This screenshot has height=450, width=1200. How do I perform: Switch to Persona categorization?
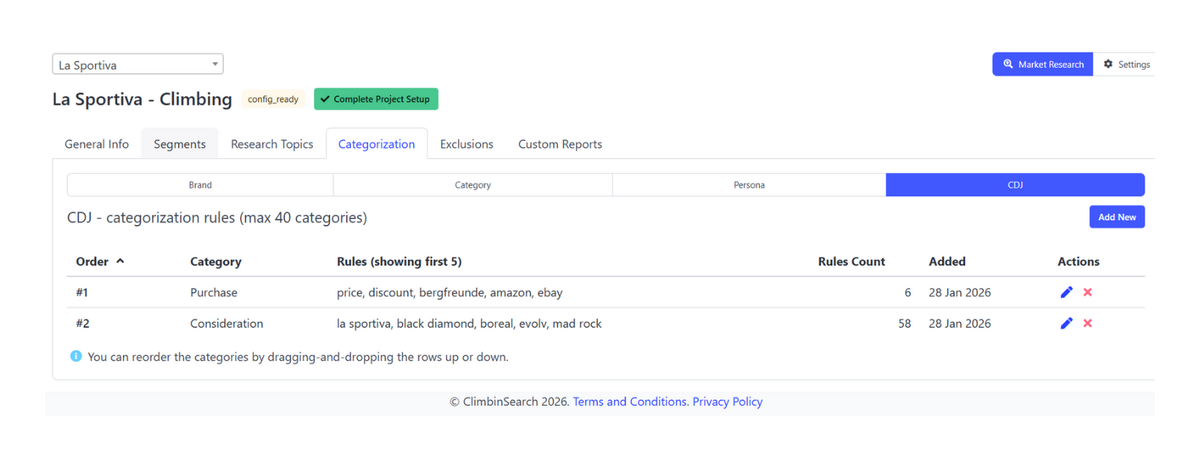tap(748, 185)
